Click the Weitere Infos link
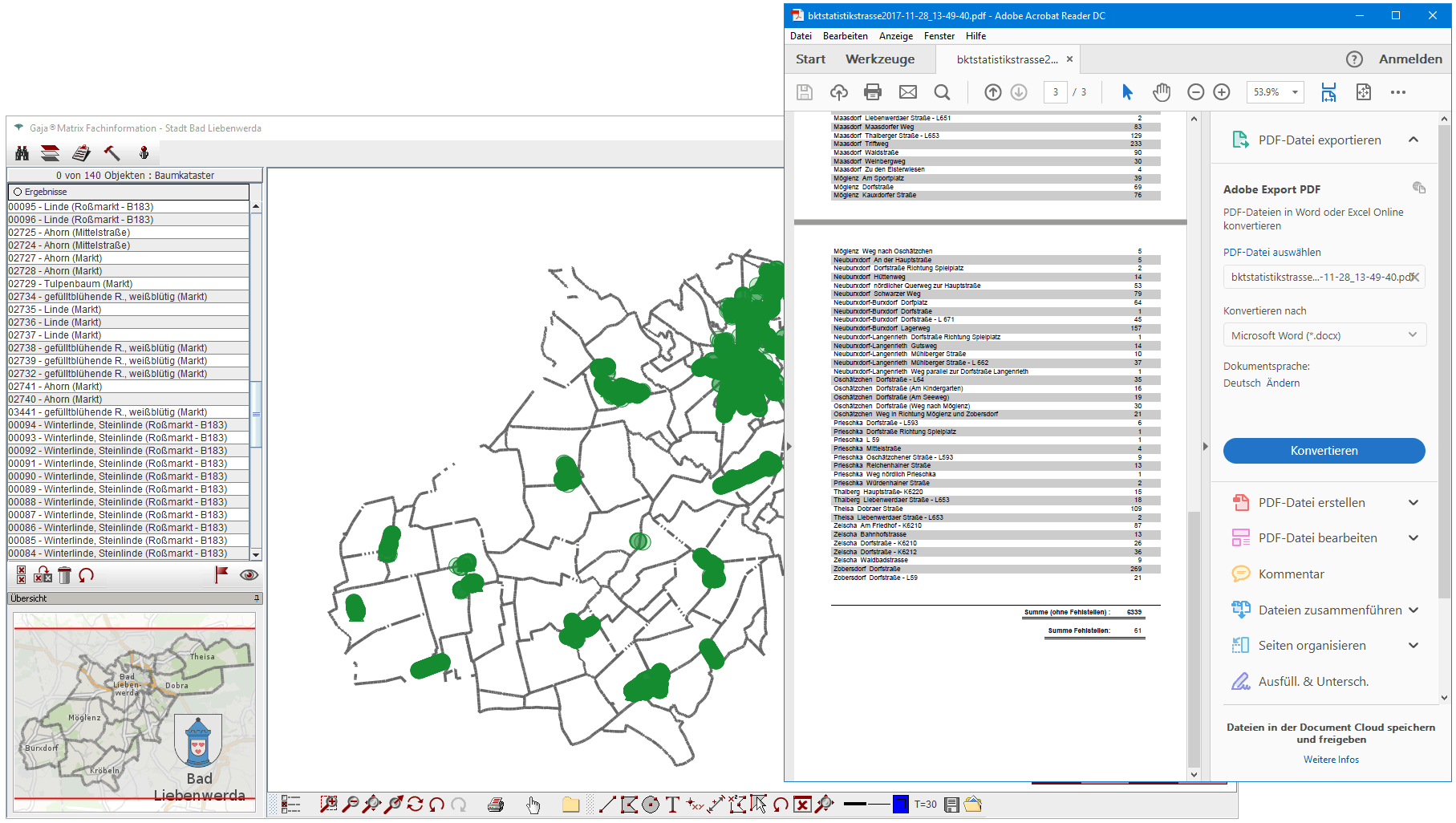 [1331, 760]
